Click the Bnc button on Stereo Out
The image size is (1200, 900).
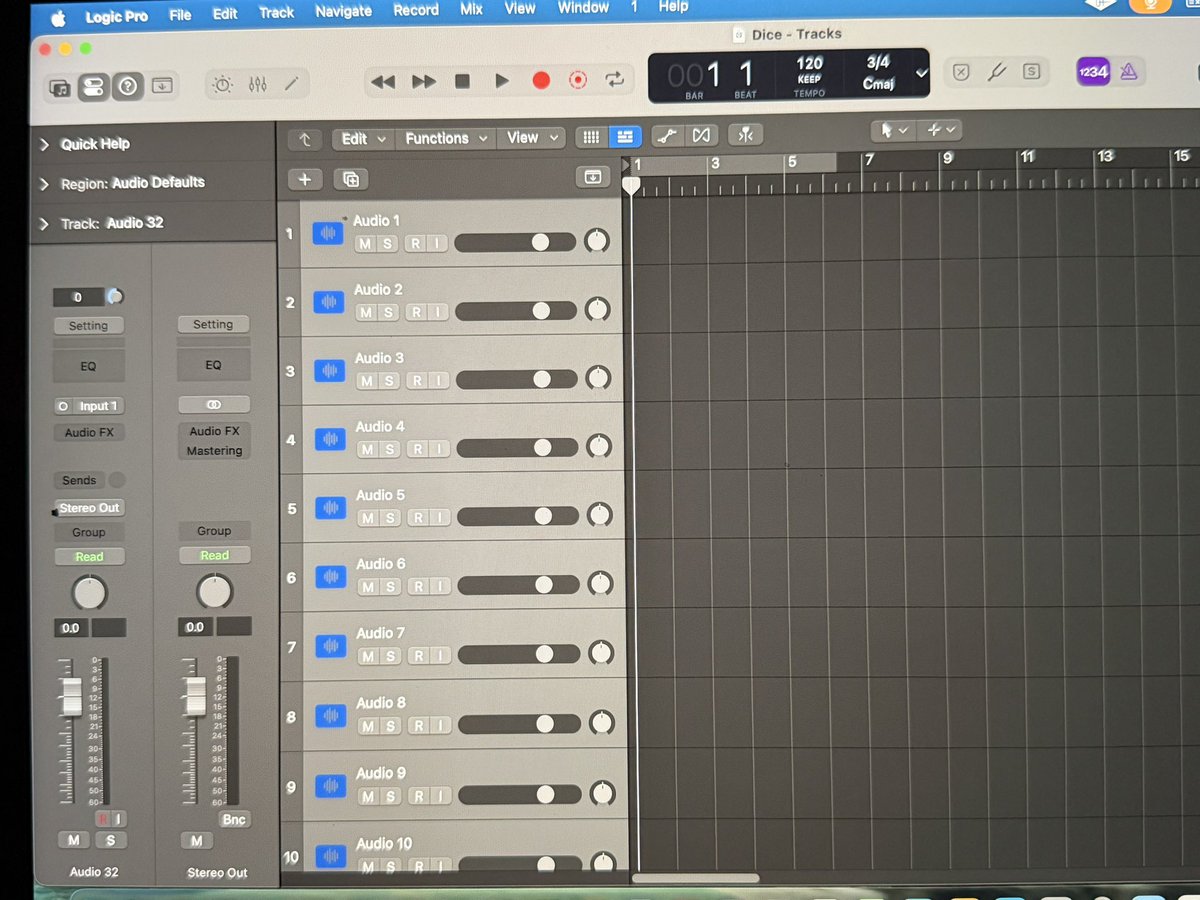point(233,820)
